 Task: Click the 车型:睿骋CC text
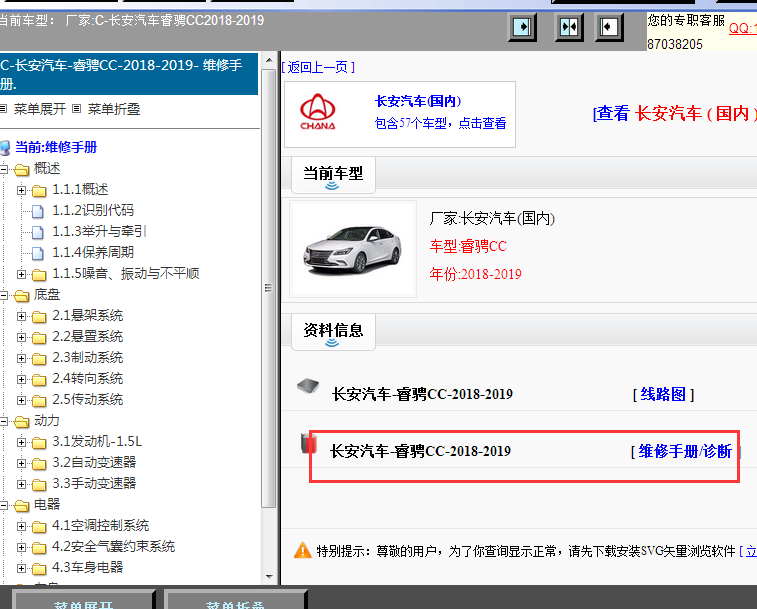(x=468, y=246)
